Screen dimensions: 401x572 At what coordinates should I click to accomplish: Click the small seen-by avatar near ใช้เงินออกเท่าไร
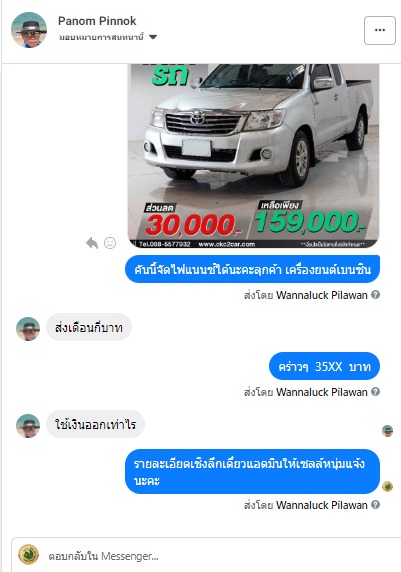[x=387, y=431]
